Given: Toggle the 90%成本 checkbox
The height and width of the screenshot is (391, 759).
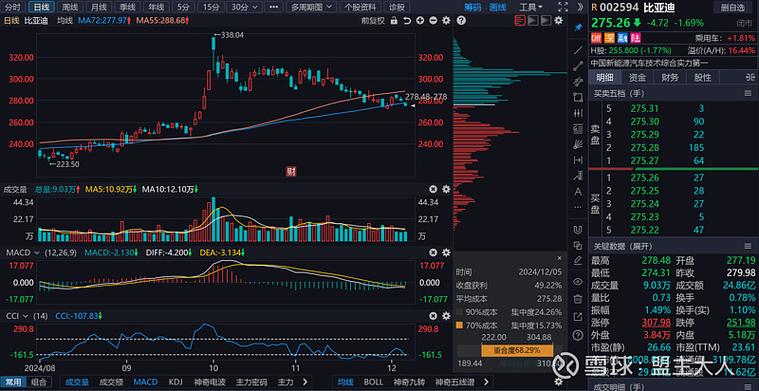Looking at the screenshot, I should 460,311.
